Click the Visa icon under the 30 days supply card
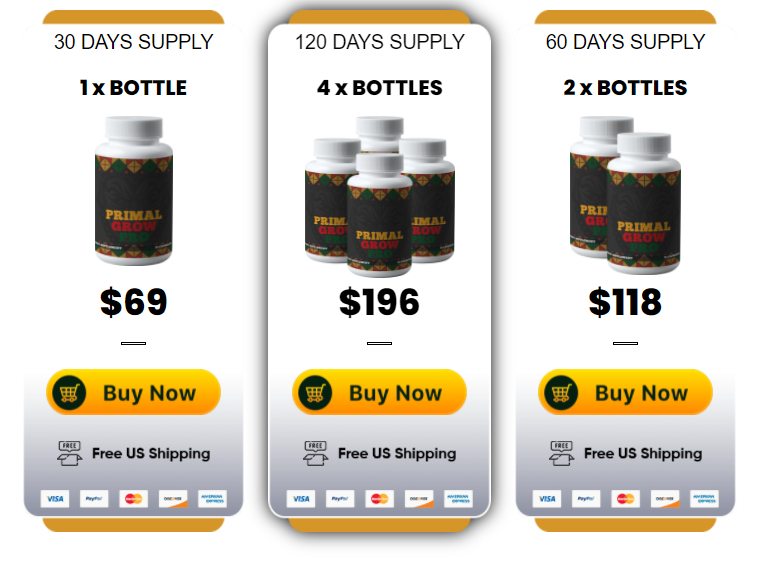Viewport: 761px width, 561px height. click(55, 498)
